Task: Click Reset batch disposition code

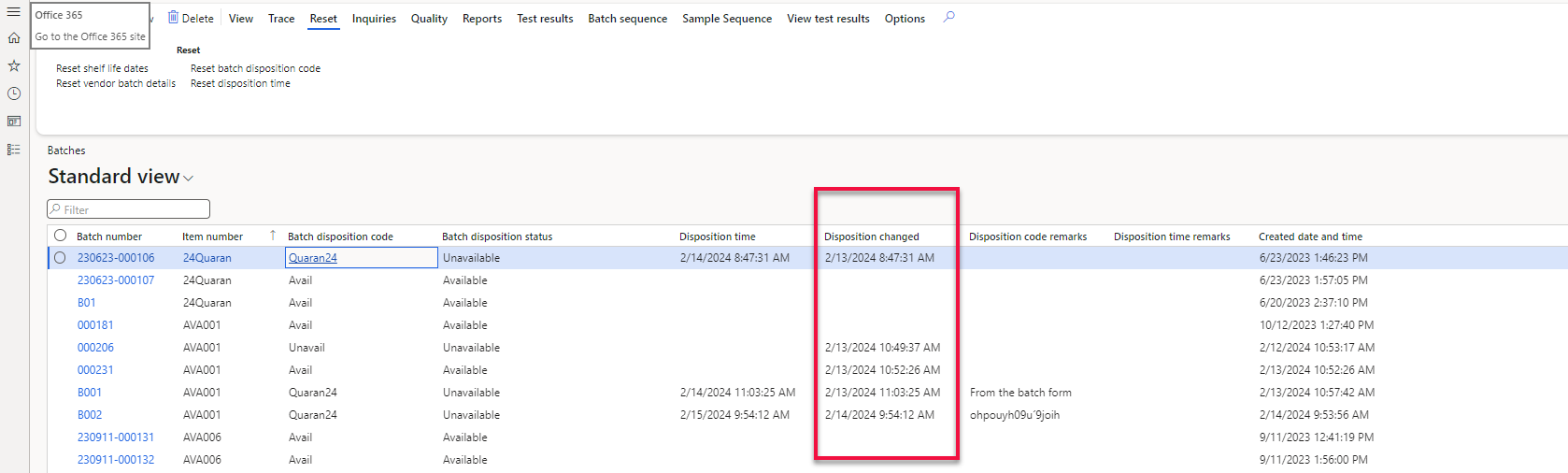Action: click(x=255, y=68)
